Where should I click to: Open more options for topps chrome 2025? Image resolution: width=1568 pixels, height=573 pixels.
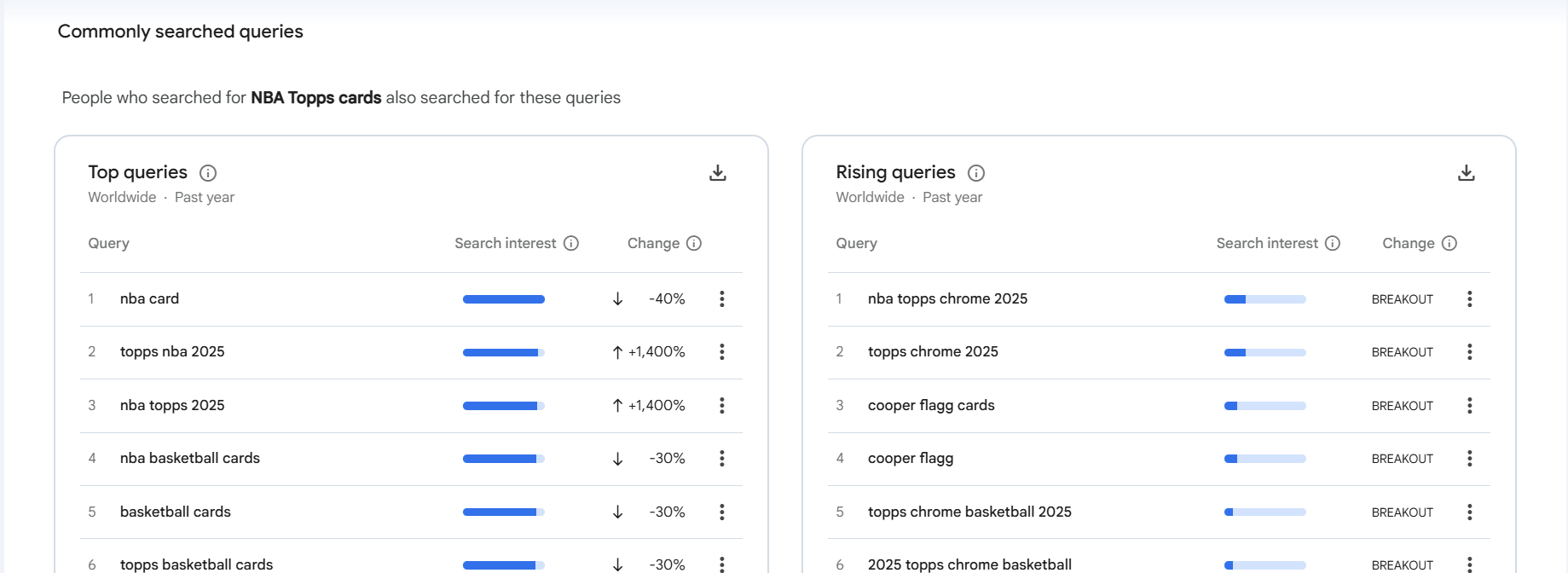tap(1470, 351)
